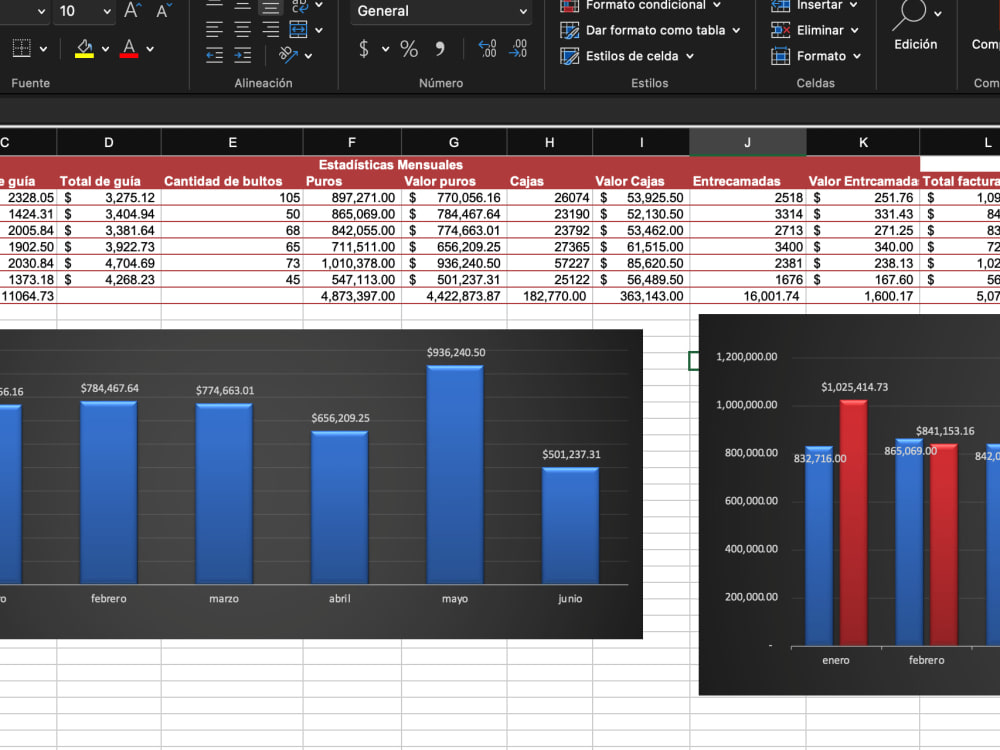This screenshot has width=1000, height=750.
Task: Click Insertar cells icon
Action: tap(781, 6)
